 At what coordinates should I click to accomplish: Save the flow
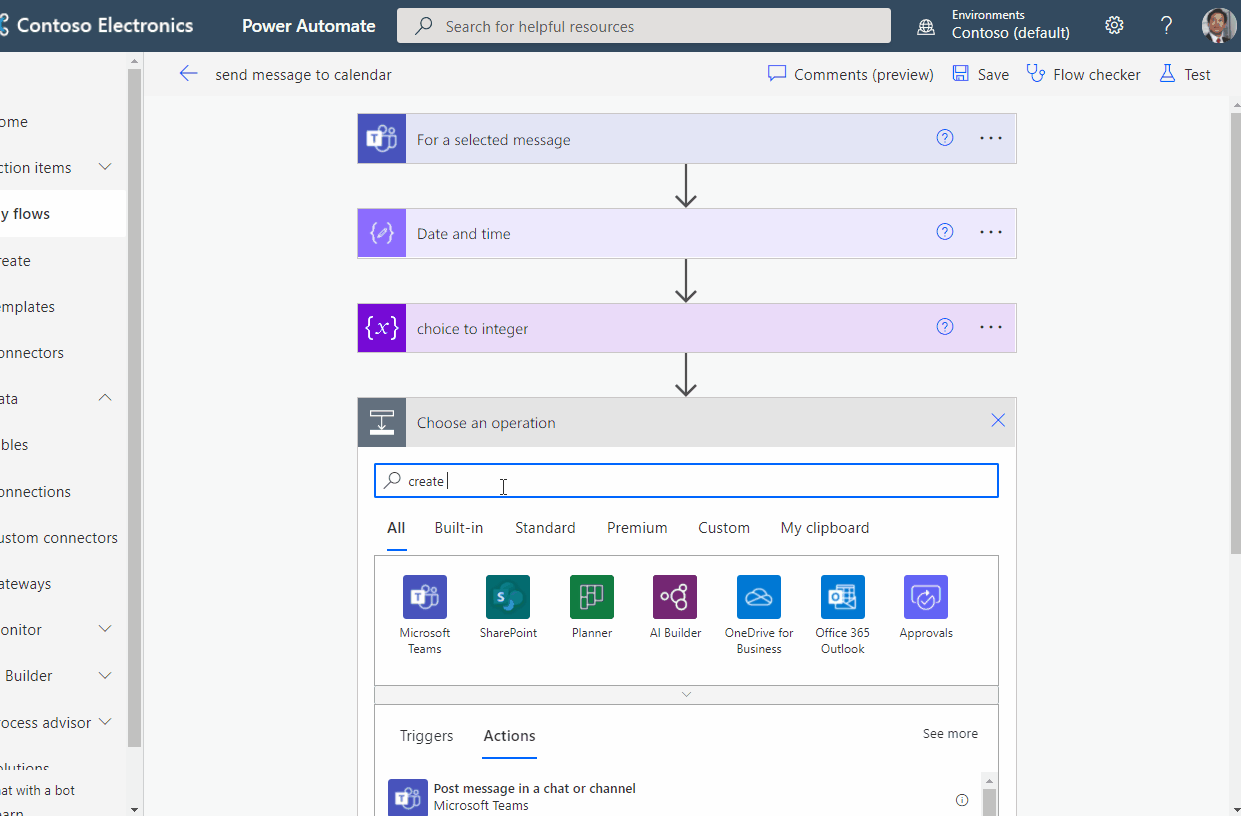980,74
